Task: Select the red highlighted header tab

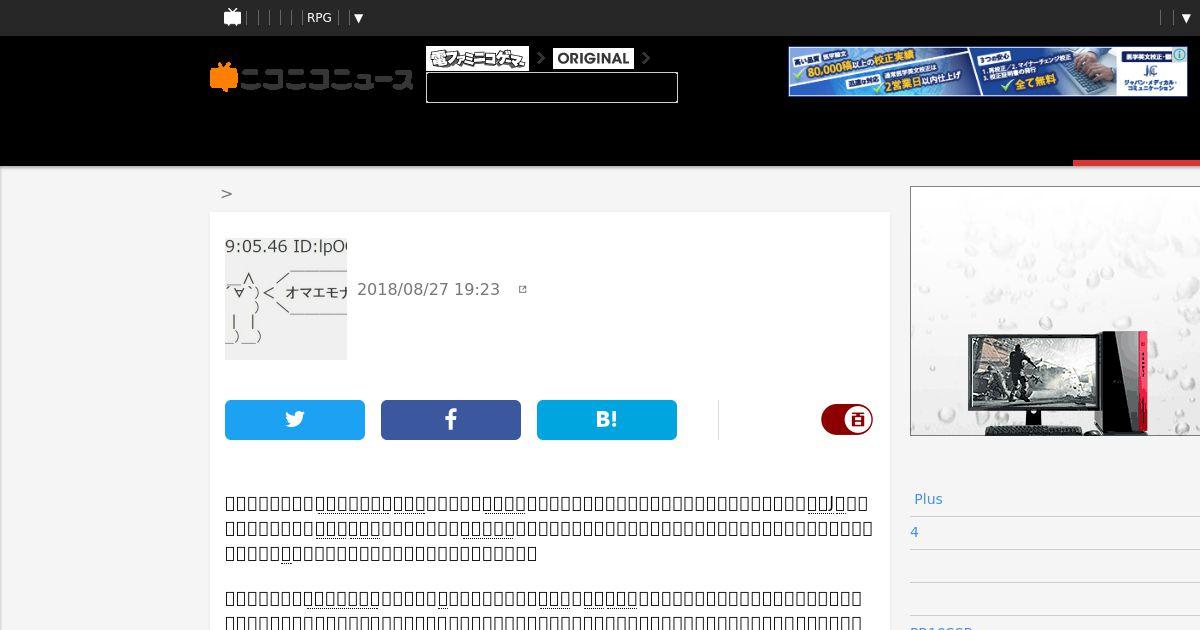Action: 1136,163
